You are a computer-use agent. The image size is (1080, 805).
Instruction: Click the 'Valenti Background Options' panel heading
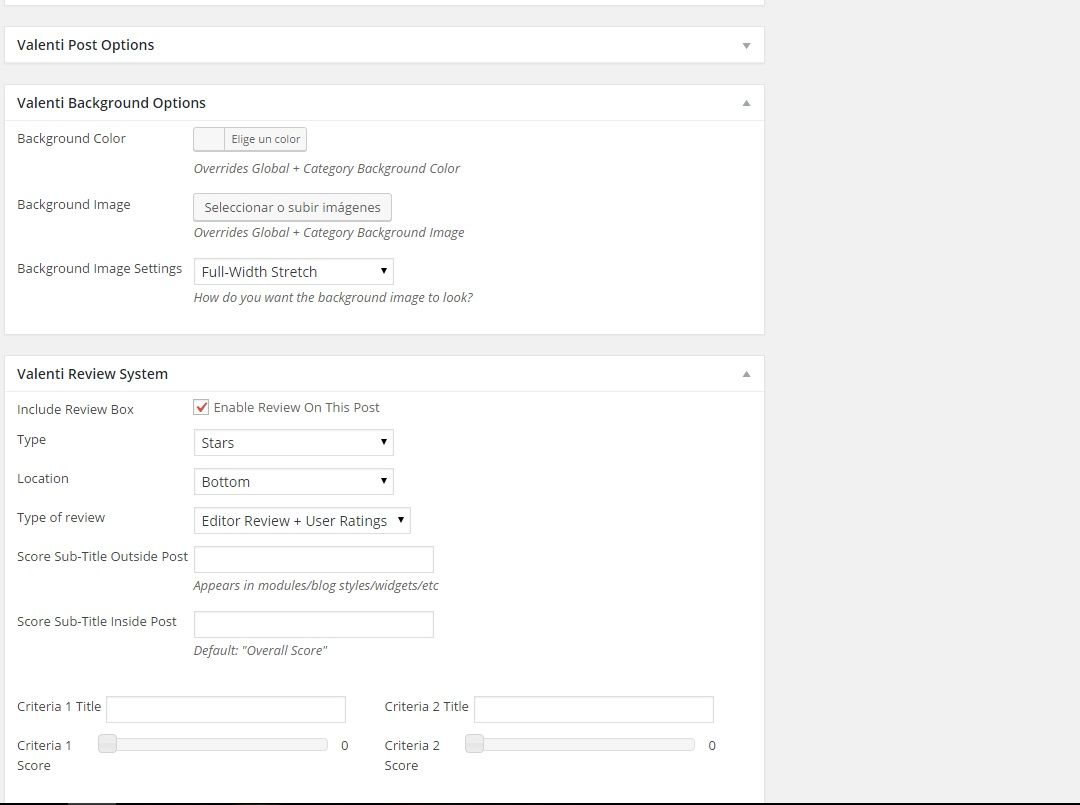(x=112, y=103)
